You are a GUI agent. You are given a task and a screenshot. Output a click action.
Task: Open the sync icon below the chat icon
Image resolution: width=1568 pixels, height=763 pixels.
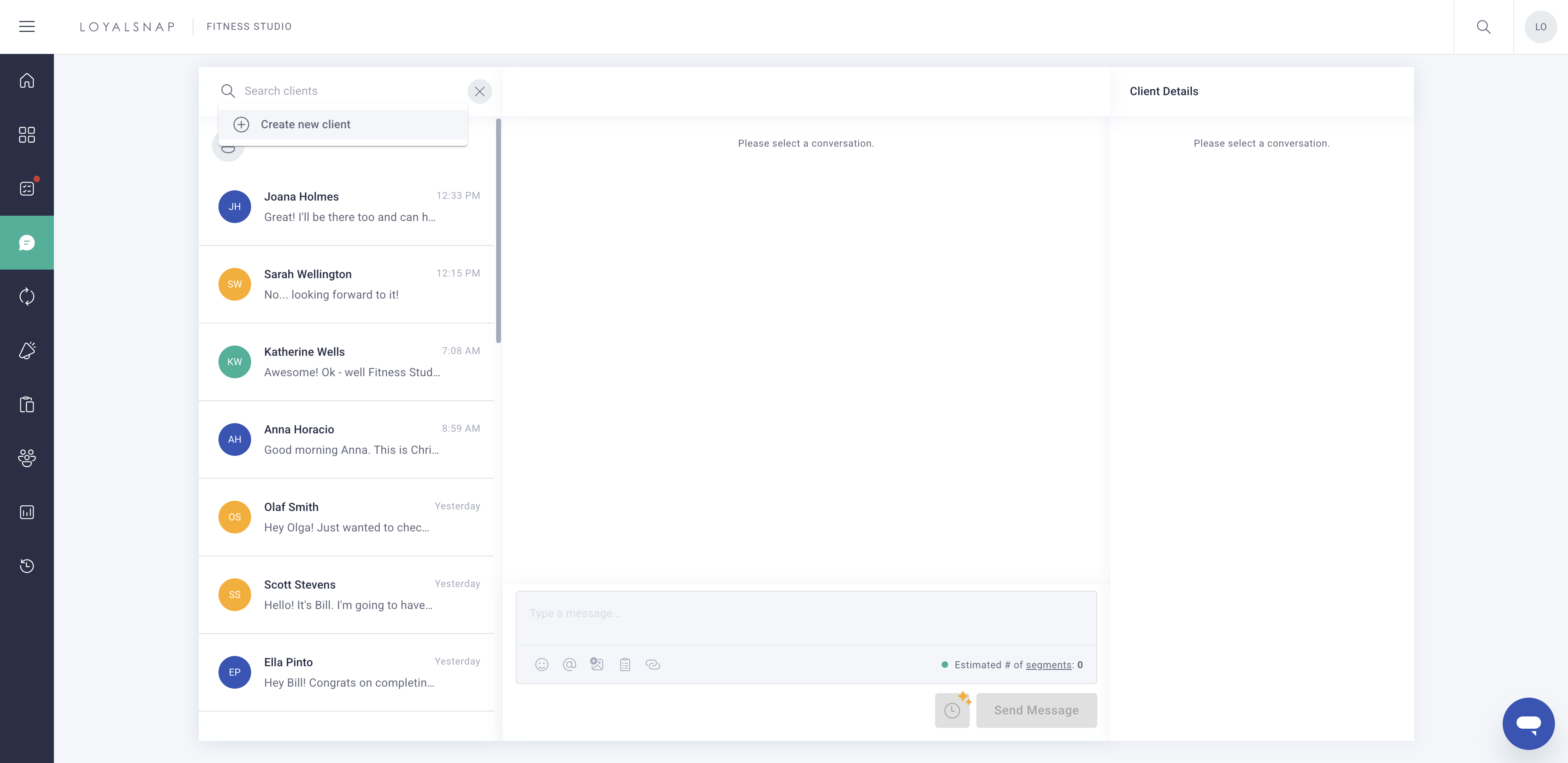(27, 297)
